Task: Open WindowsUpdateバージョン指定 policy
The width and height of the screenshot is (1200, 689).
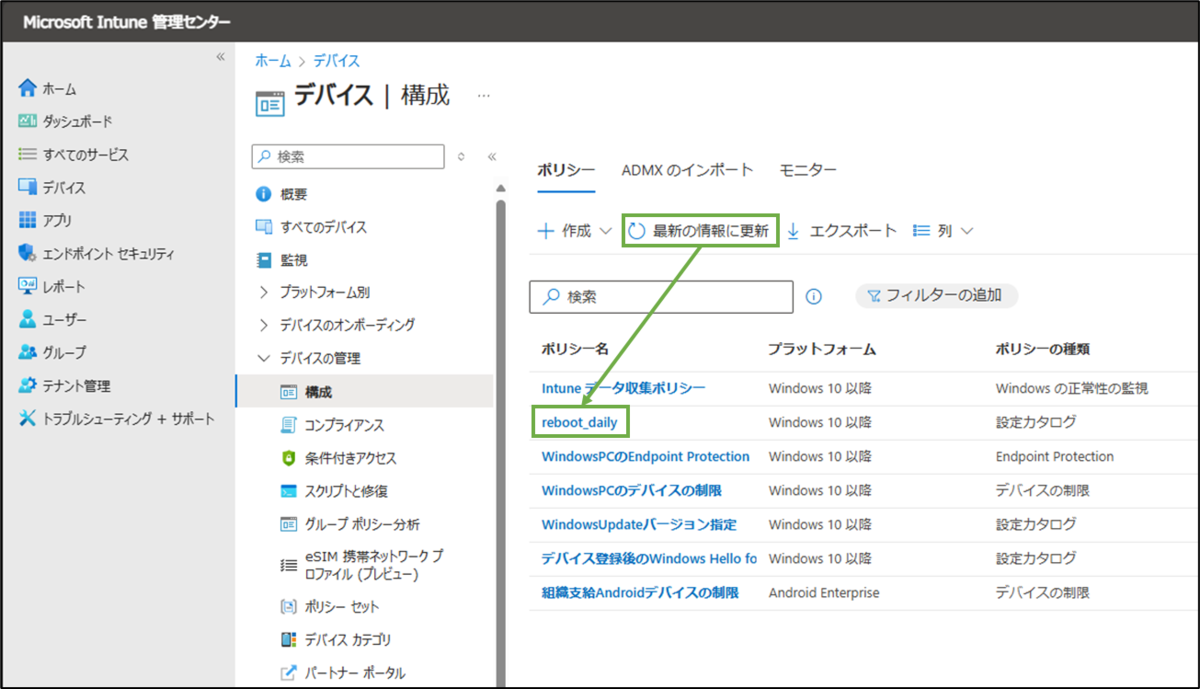Action: [x=639, y=525]
